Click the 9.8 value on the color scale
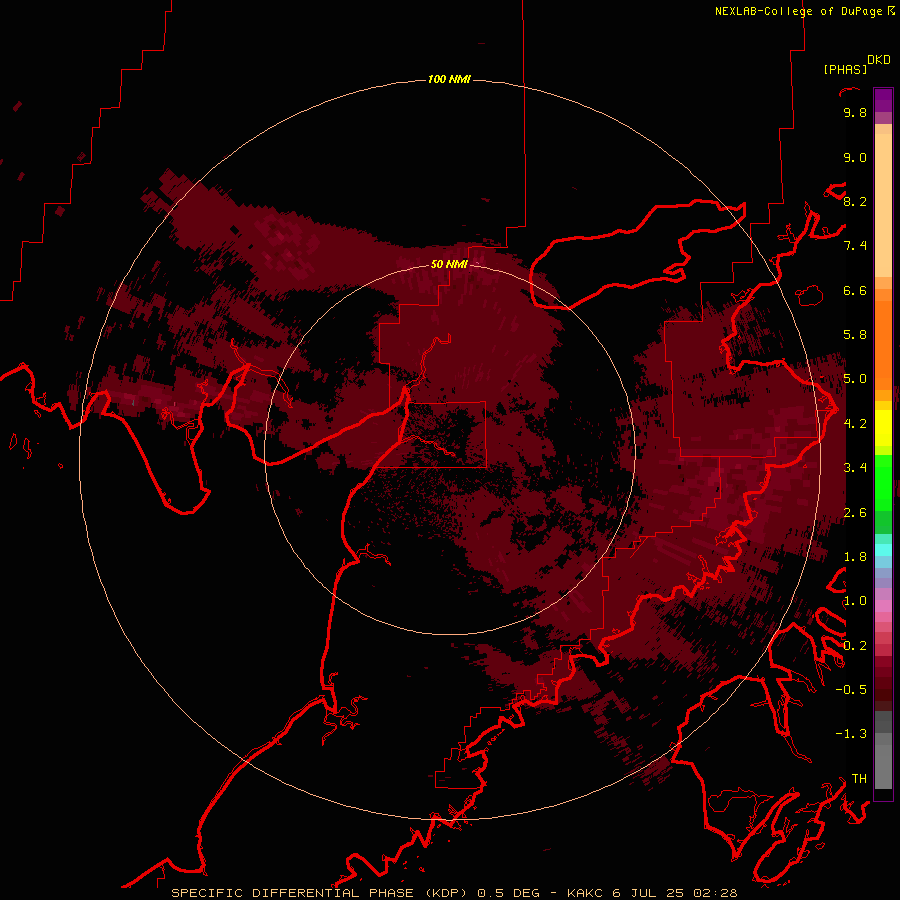900x900 pixels. [855, 112]
